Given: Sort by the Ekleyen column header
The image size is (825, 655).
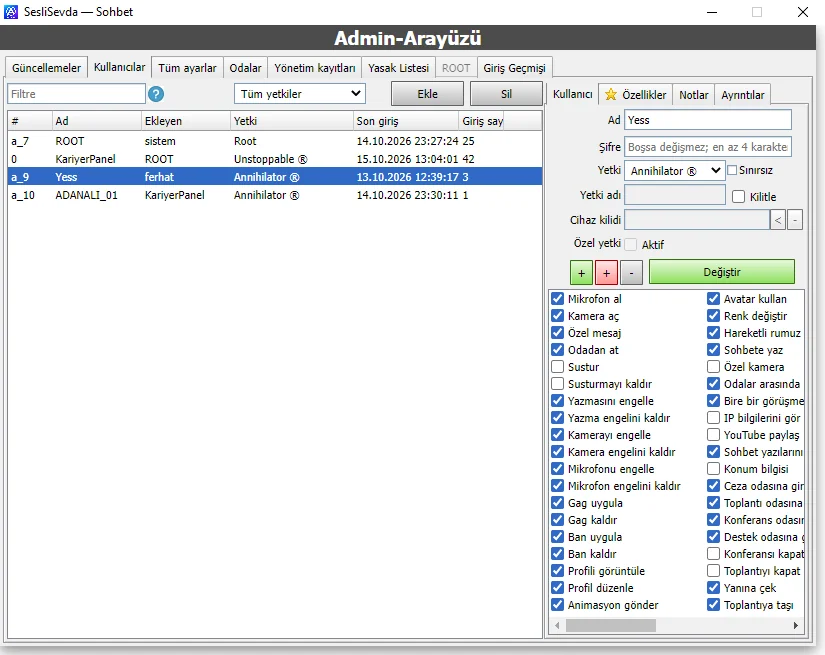Looking at the screenshot, I should (x=186, y=121).
